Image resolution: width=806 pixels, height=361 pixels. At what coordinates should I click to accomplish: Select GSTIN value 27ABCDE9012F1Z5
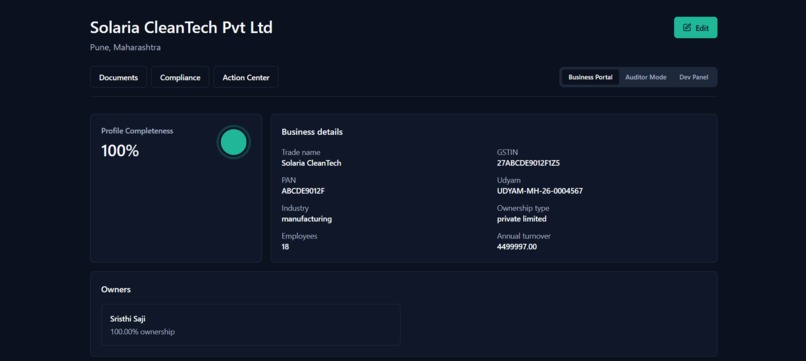point(528,163)
